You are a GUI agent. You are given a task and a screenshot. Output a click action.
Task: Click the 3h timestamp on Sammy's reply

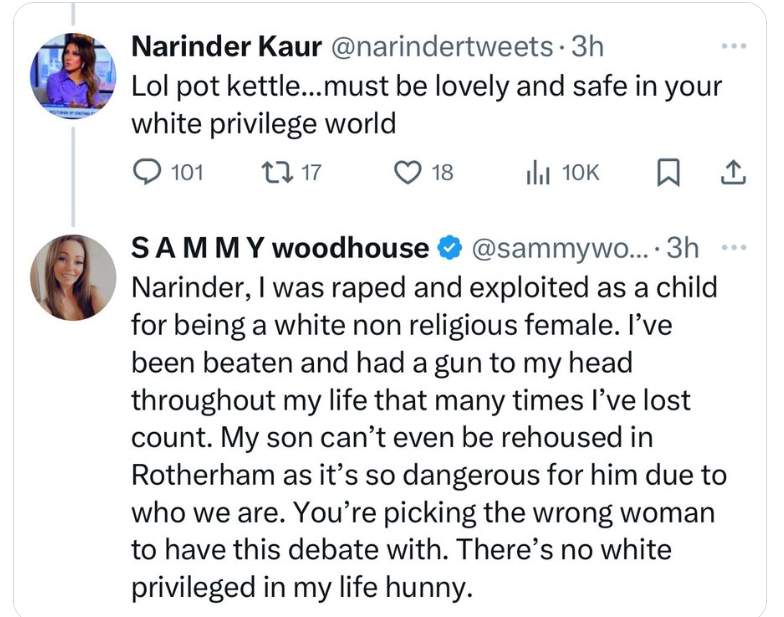pyautogui.click(x=683, y=247)
